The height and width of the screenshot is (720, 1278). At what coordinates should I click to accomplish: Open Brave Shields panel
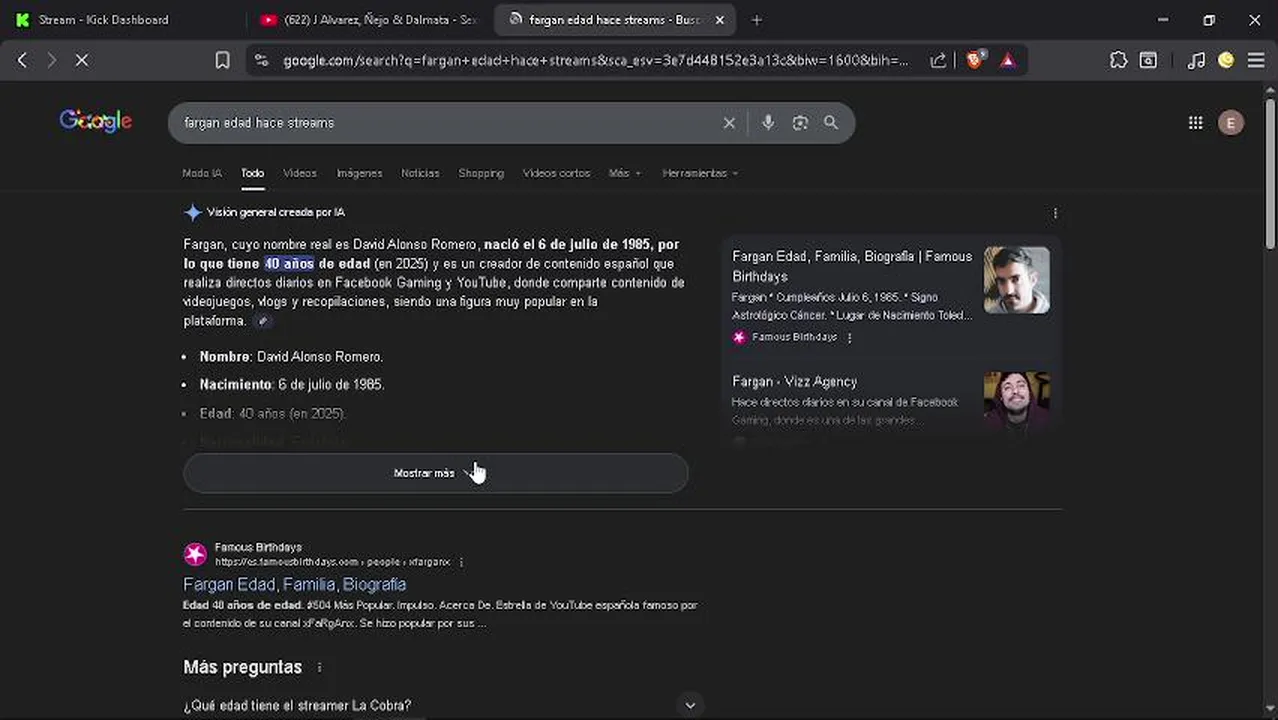click(x=975, y=60)
